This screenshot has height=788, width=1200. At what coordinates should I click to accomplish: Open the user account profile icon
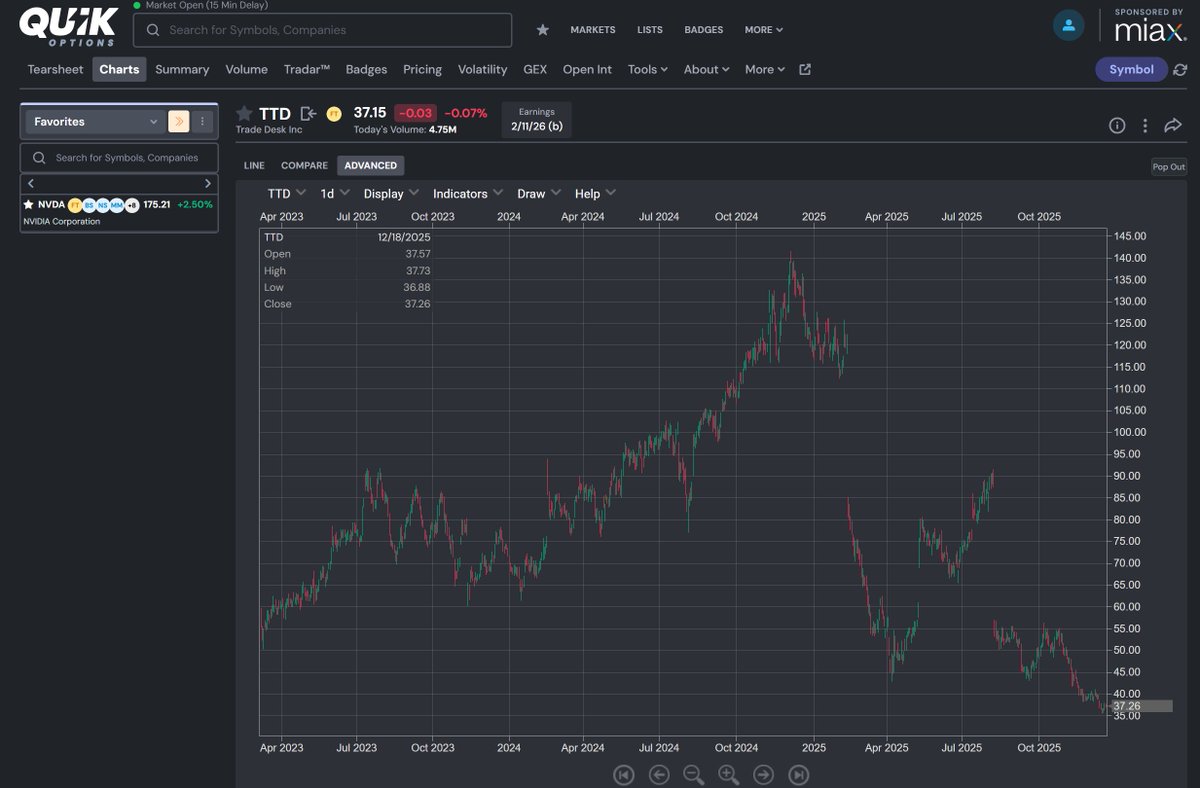coord(1068,26)
